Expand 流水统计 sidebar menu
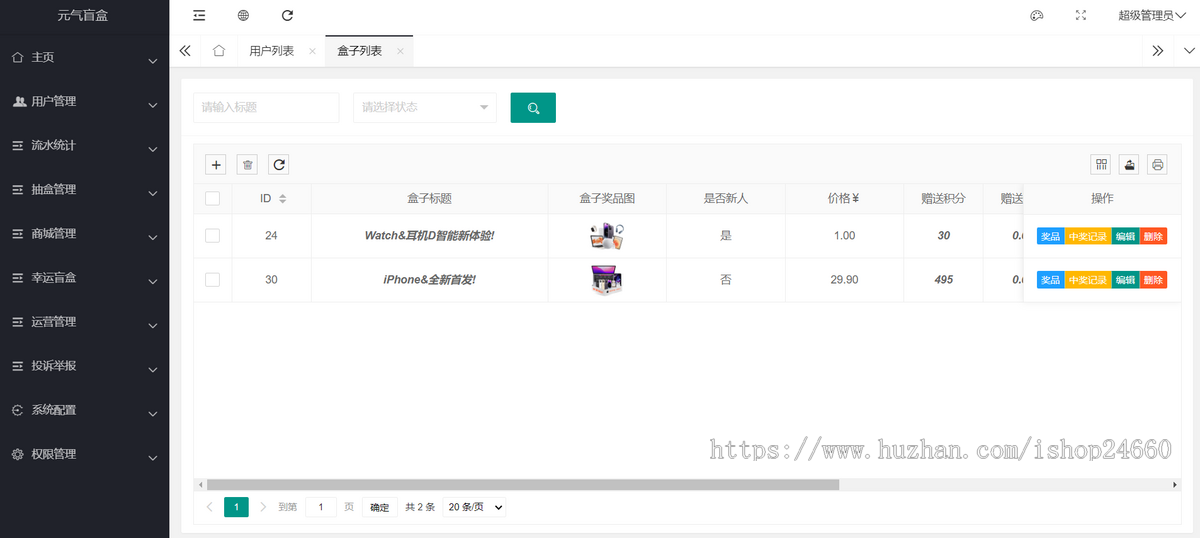The image size is (1200, 538). (84, 146)
